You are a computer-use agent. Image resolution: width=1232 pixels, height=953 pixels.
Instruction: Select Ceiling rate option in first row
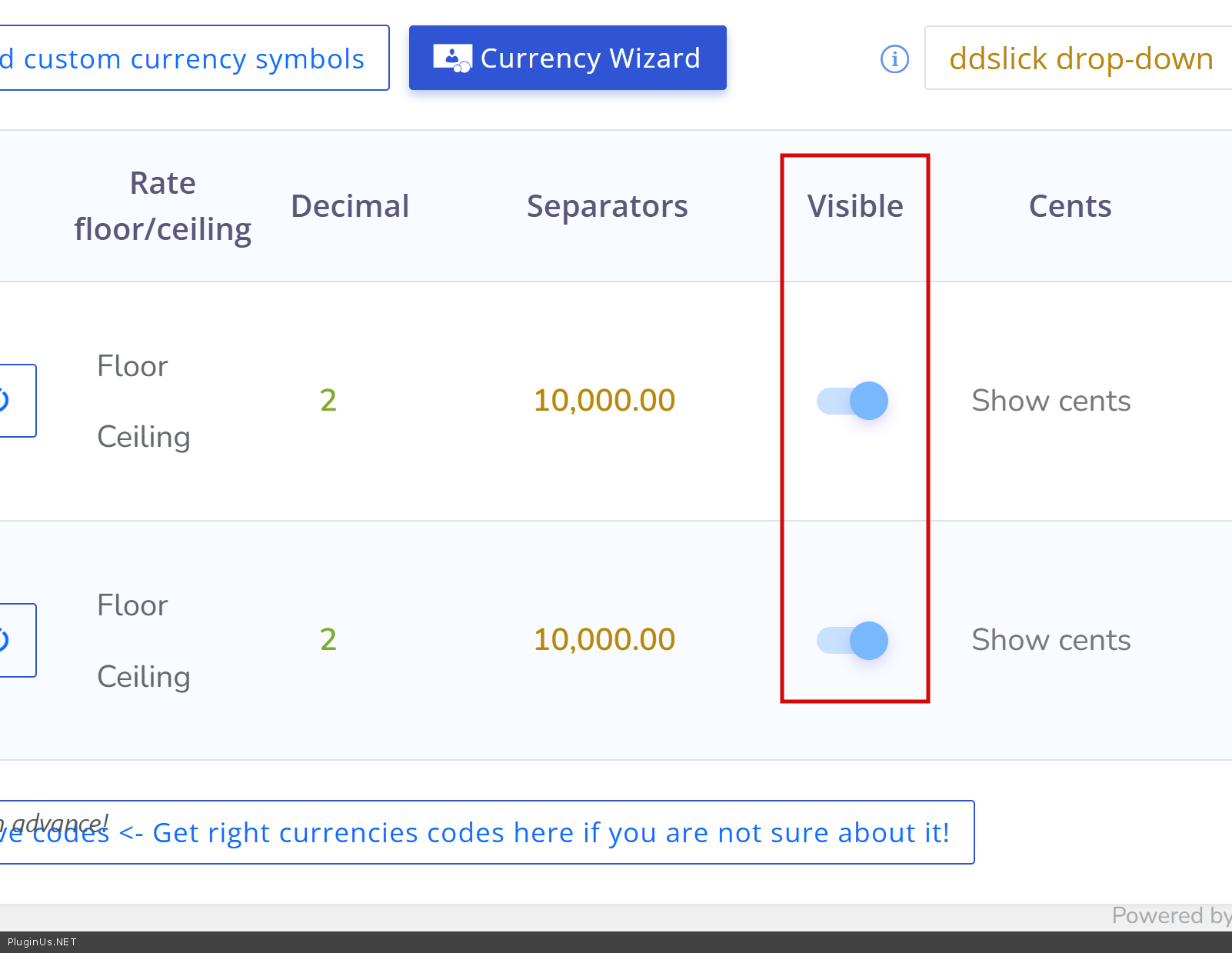[x=144, y=437]
